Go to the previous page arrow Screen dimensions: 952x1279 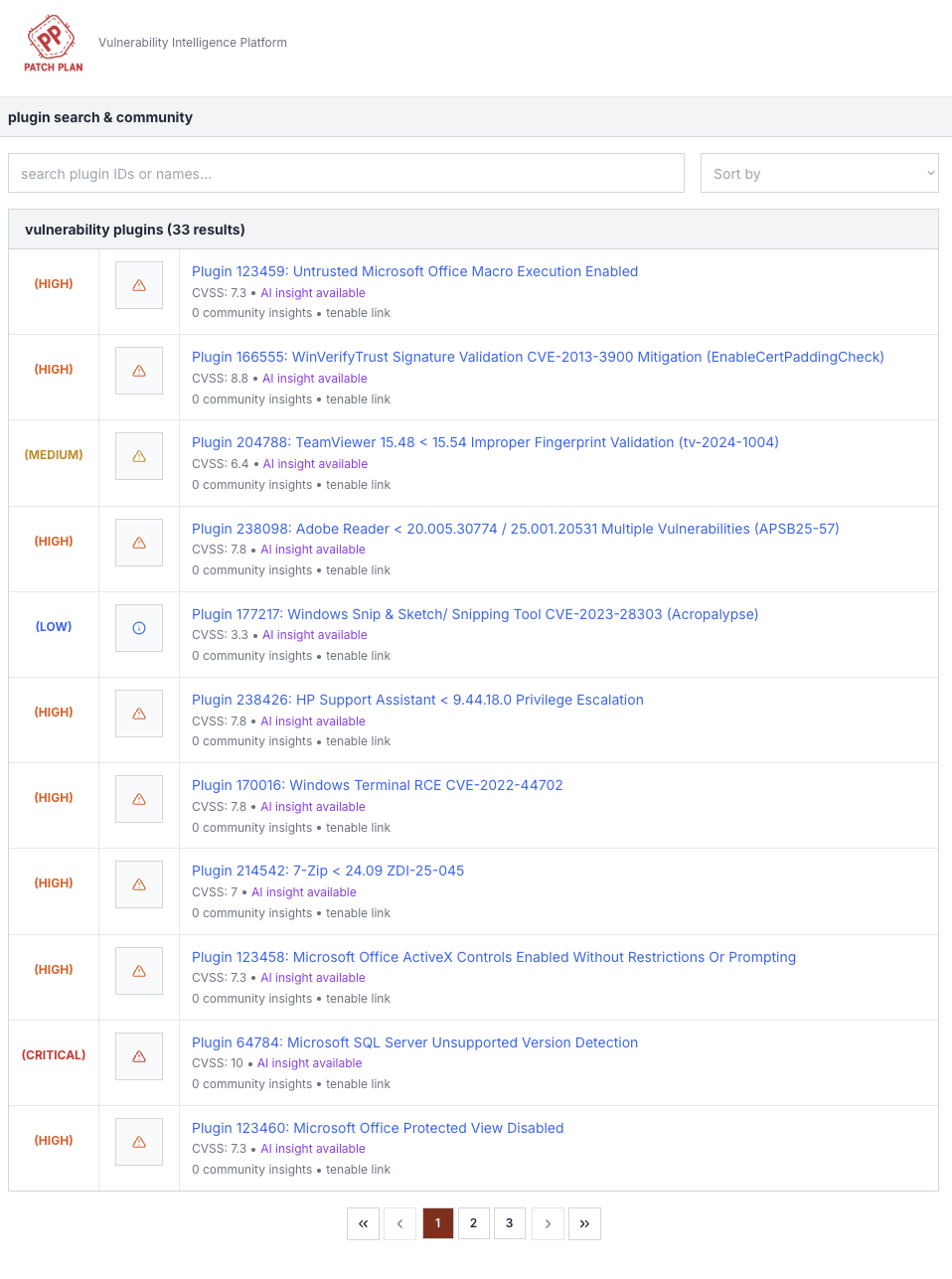coord(399,1223)
